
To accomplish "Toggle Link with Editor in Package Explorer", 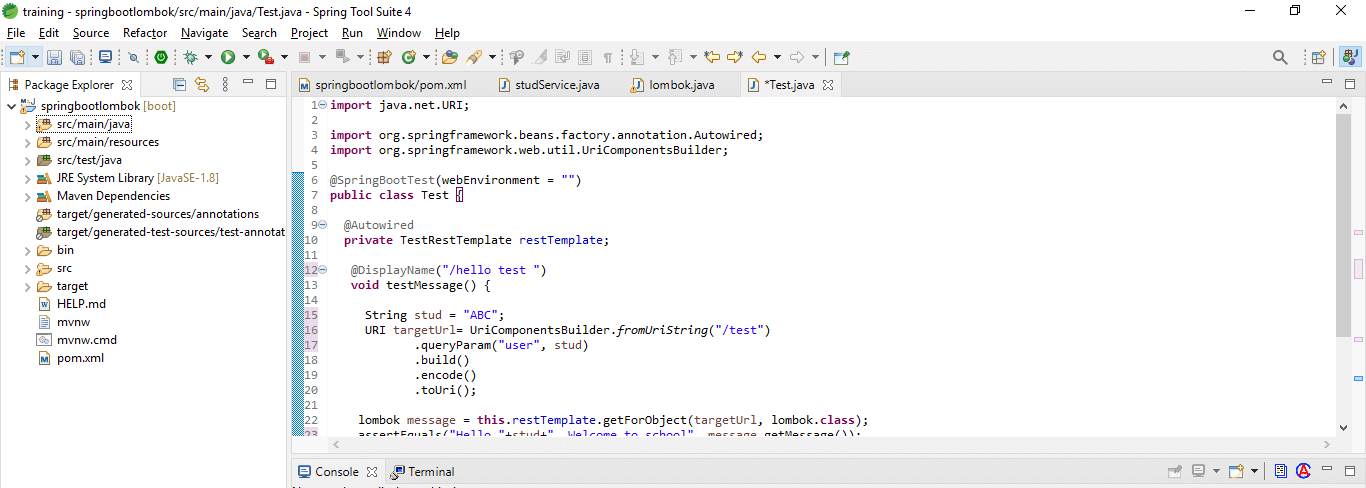I will pyautogui.click(x=202, y=84).
